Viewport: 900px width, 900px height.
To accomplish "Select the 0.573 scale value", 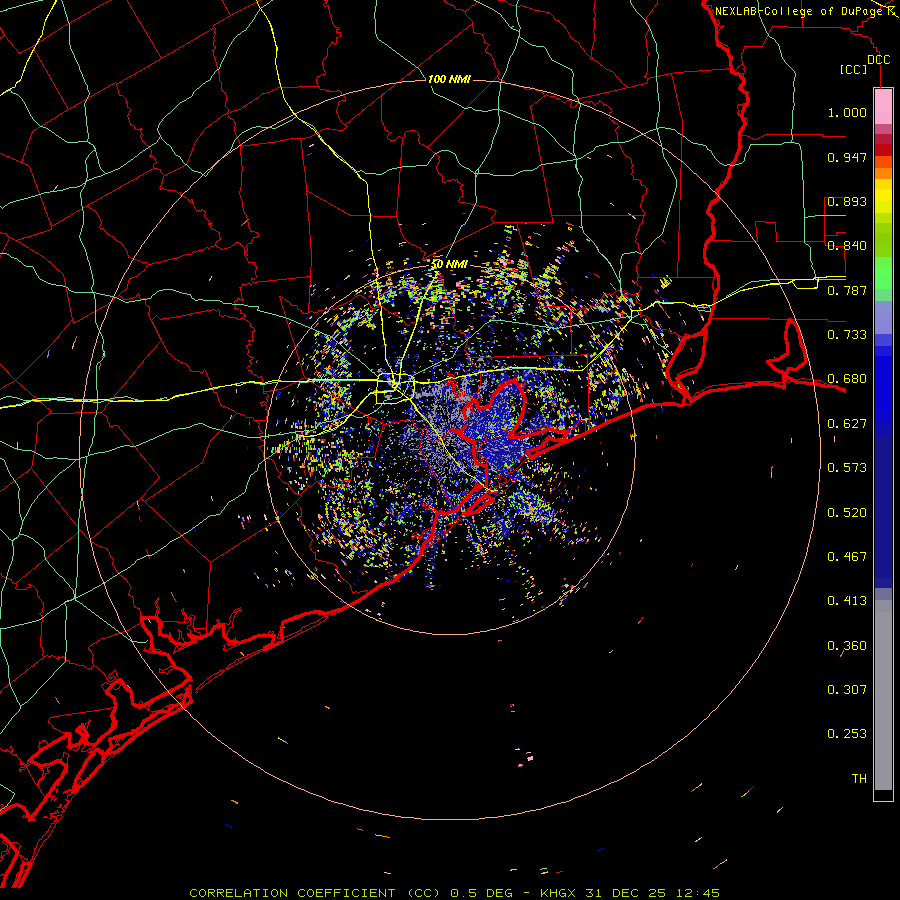I will pos(847,468).
